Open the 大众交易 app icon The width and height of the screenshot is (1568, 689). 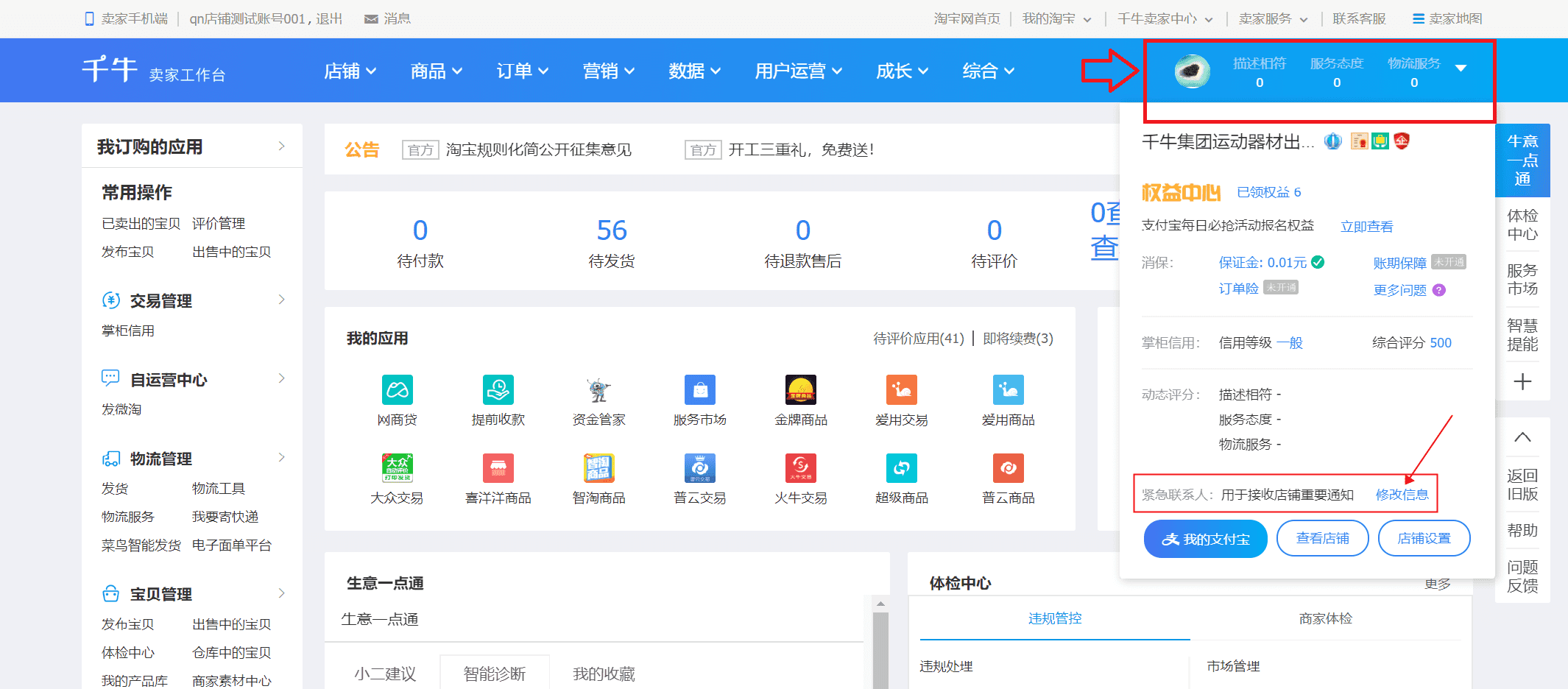[x=398, y=468]
